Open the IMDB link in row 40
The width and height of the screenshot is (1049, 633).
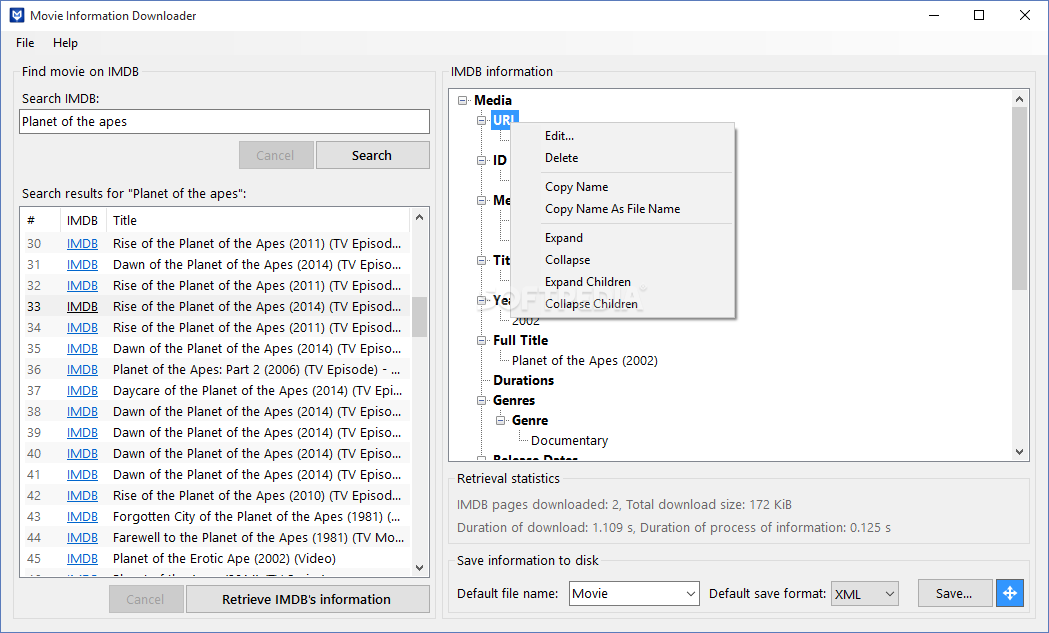click(x=82, y=454)
